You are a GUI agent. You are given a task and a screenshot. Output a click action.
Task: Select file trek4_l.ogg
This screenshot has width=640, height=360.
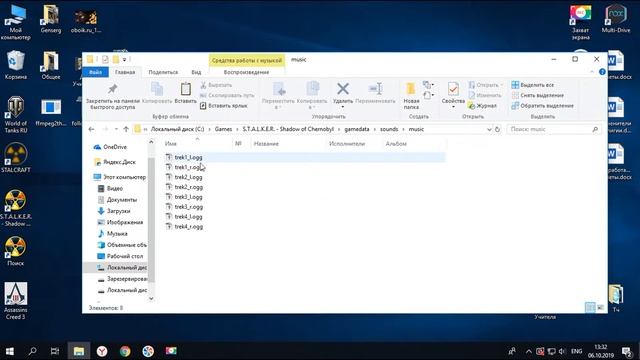pyautogui.click(x=188, y=217)
